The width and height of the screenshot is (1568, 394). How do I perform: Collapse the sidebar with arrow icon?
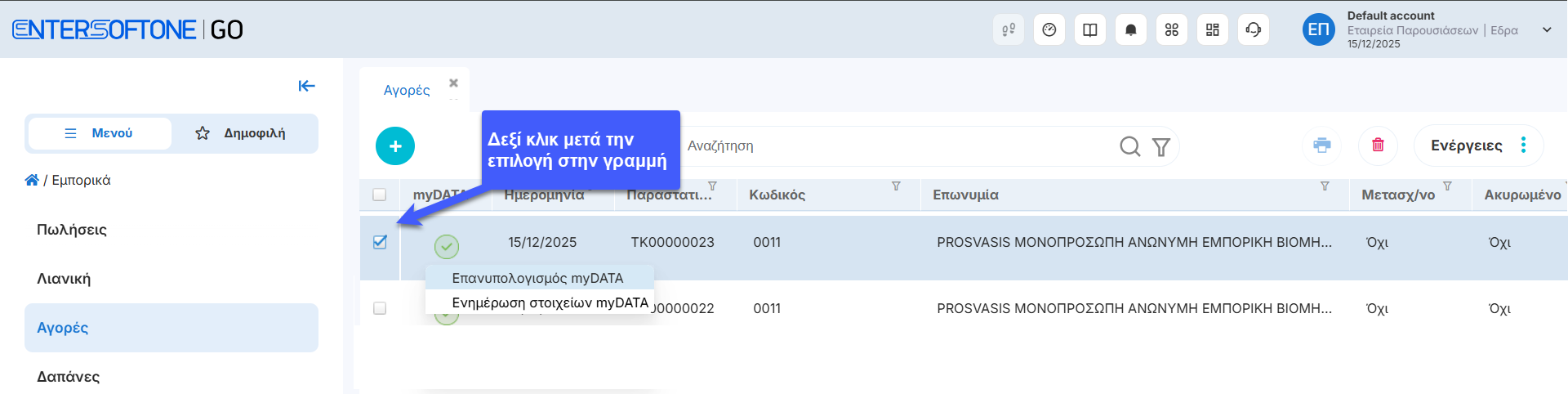[306, 86]
